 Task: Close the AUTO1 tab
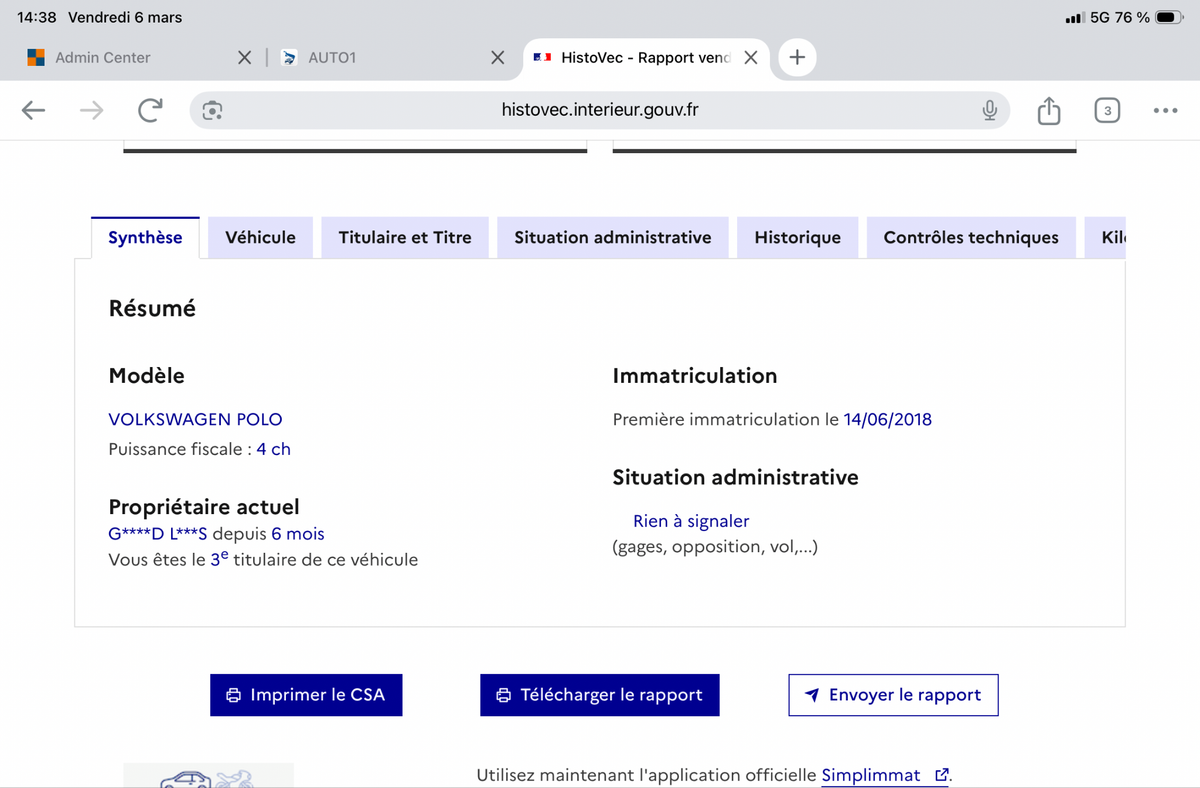click(497, 58)
